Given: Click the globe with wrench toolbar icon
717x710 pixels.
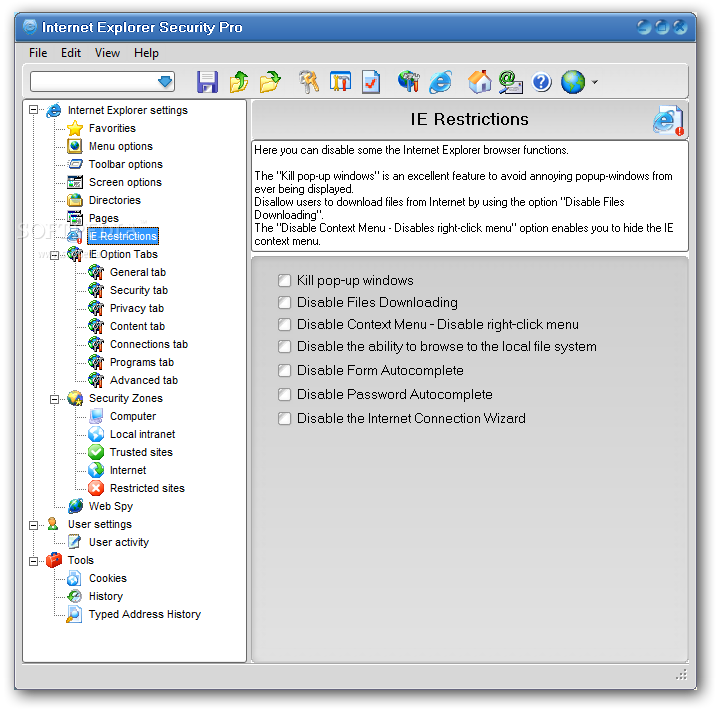Looking at the screenshot, I should coord(409,82).
